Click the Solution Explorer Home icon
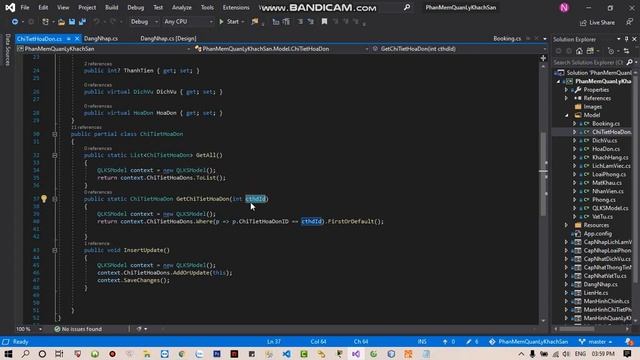This screenshot has width=640, height=360. (579, 51)
